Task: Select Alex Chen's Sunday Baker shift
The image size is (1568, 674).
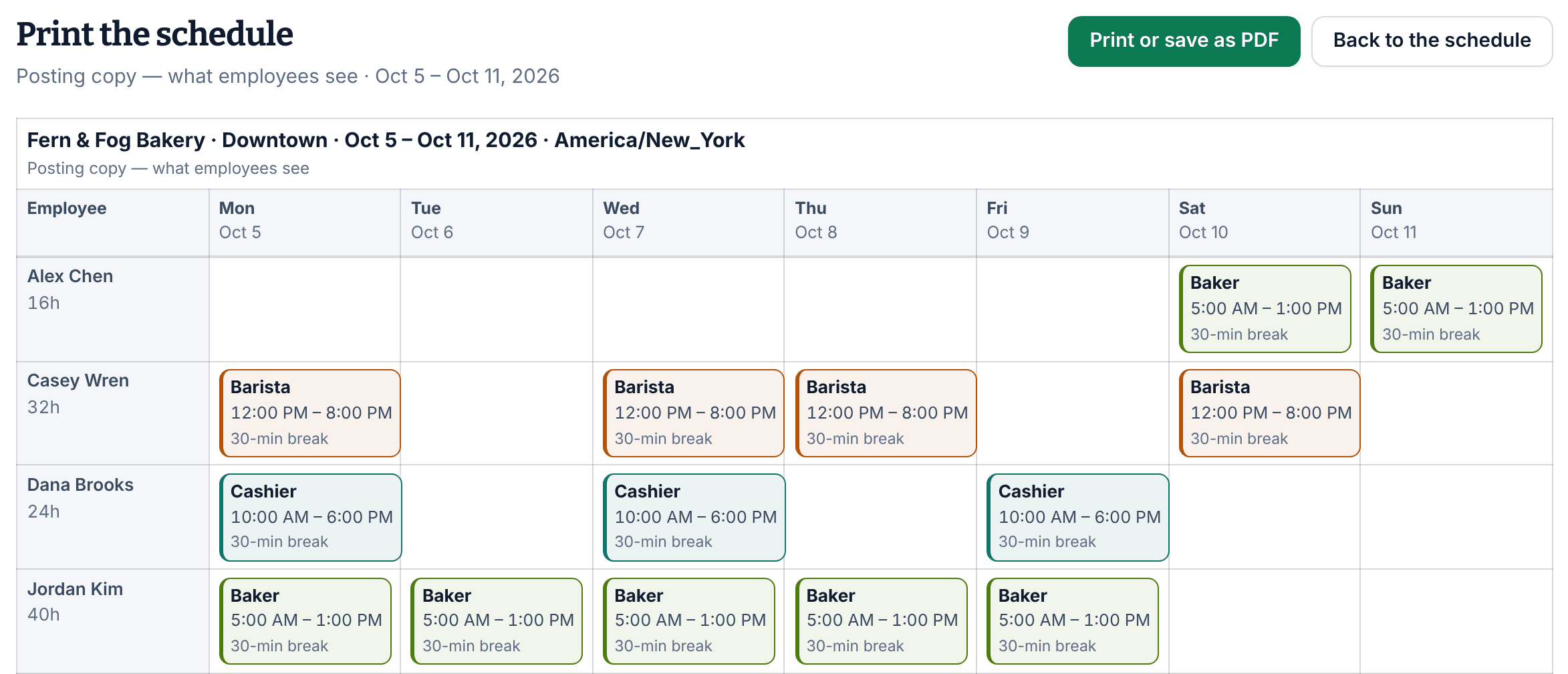Action: [x=1456, y=309]
